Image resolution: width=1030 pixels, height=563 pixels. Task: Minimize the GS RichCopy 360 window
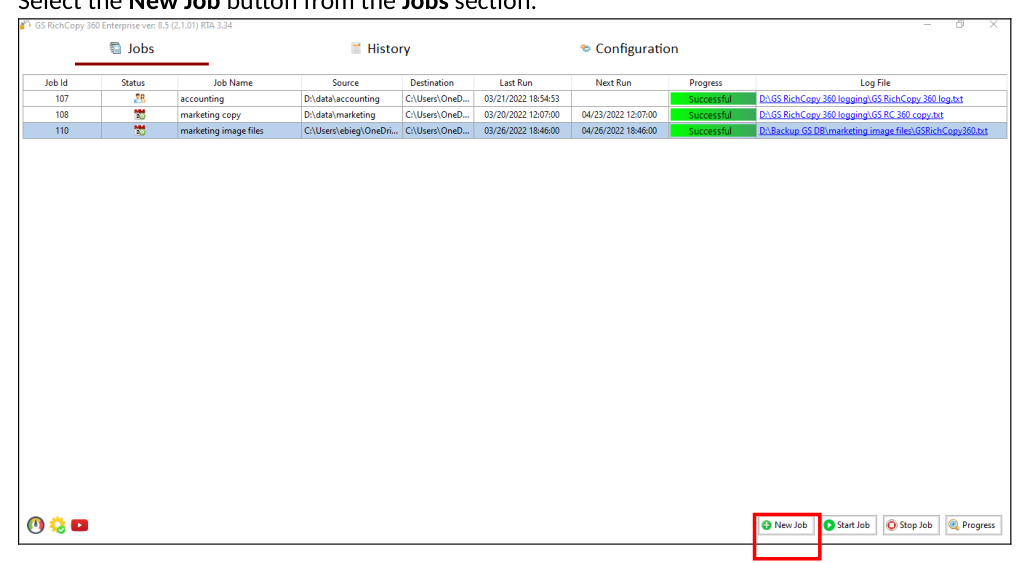coord(928,25)
